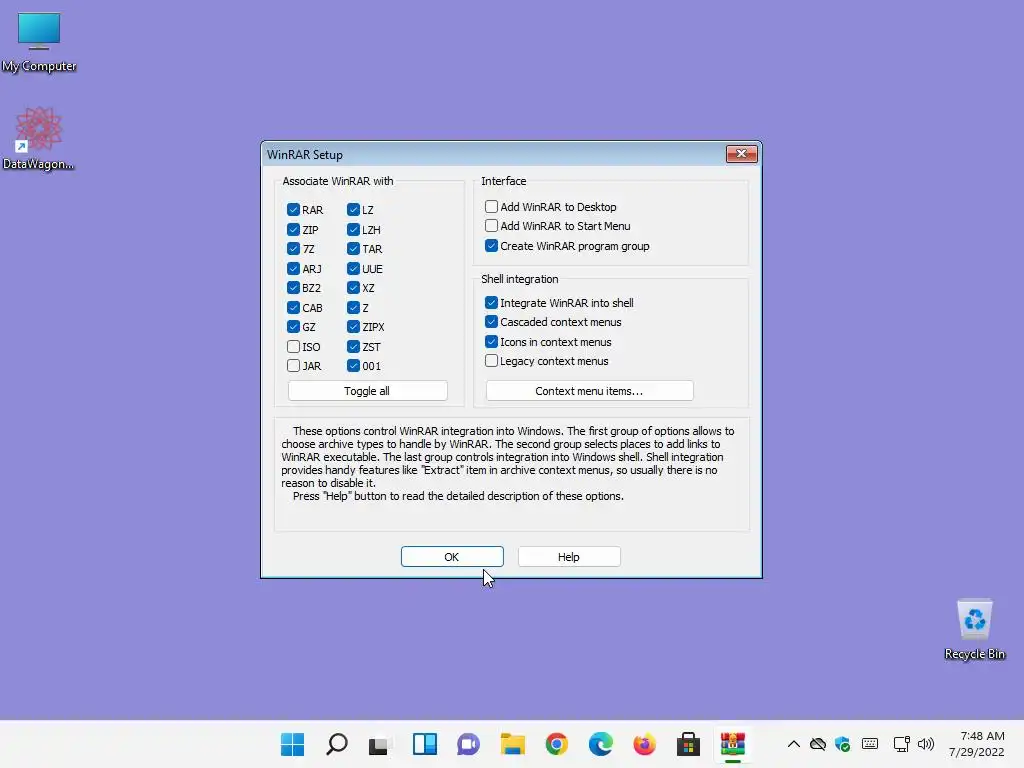Toggle the 001 association checkbox
Viewport: 1024px width, 768px height.
[x=353, y=366]
